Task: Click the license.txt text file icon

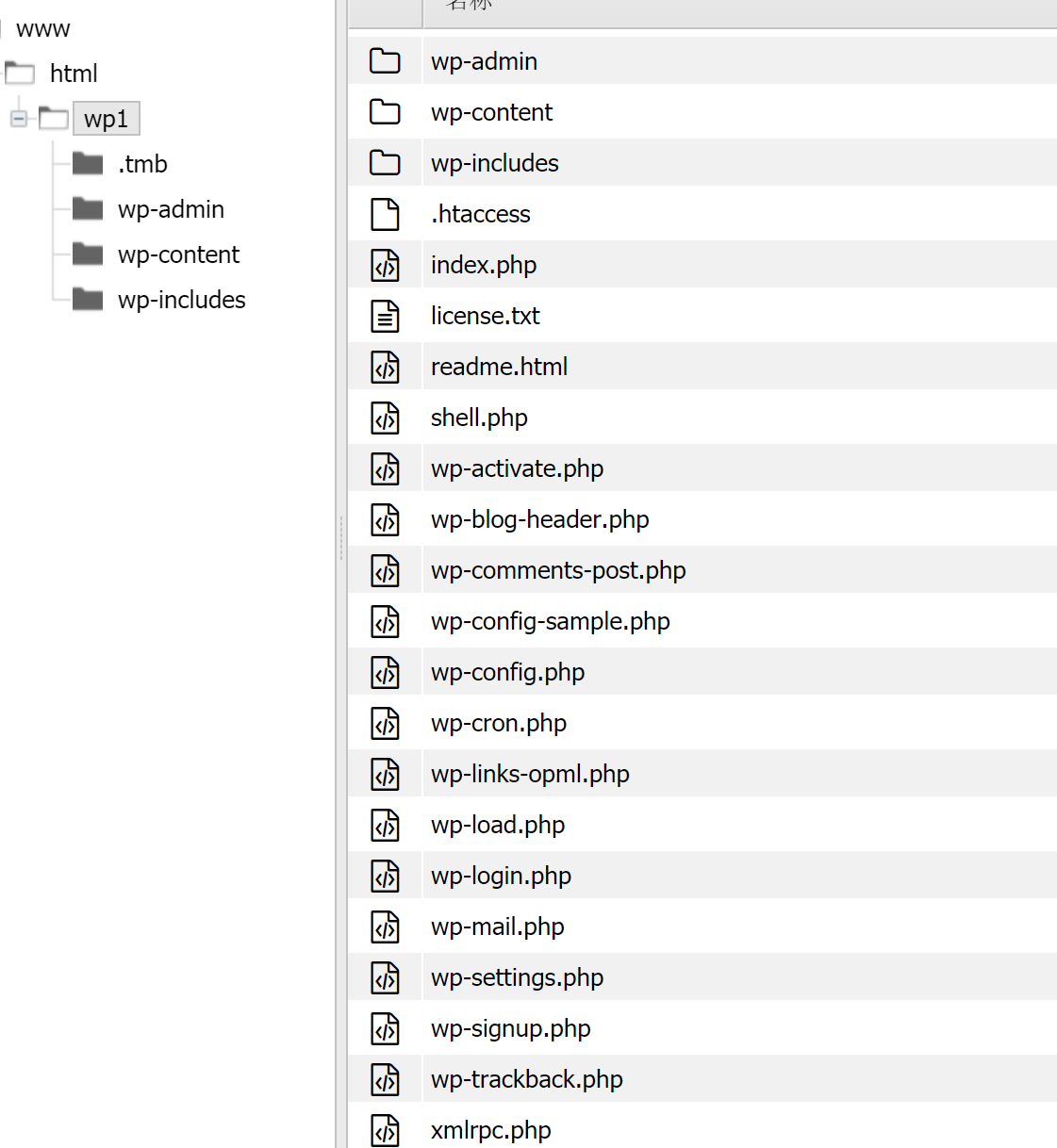Action: point(385,316)
